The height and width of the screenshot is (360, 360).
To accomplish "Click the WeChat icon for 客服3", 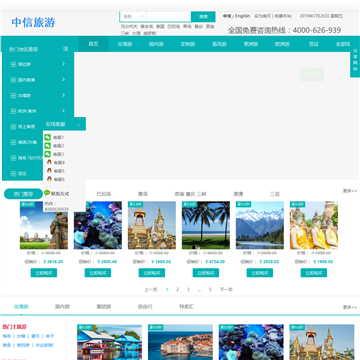I will click(x=48, y=154).
